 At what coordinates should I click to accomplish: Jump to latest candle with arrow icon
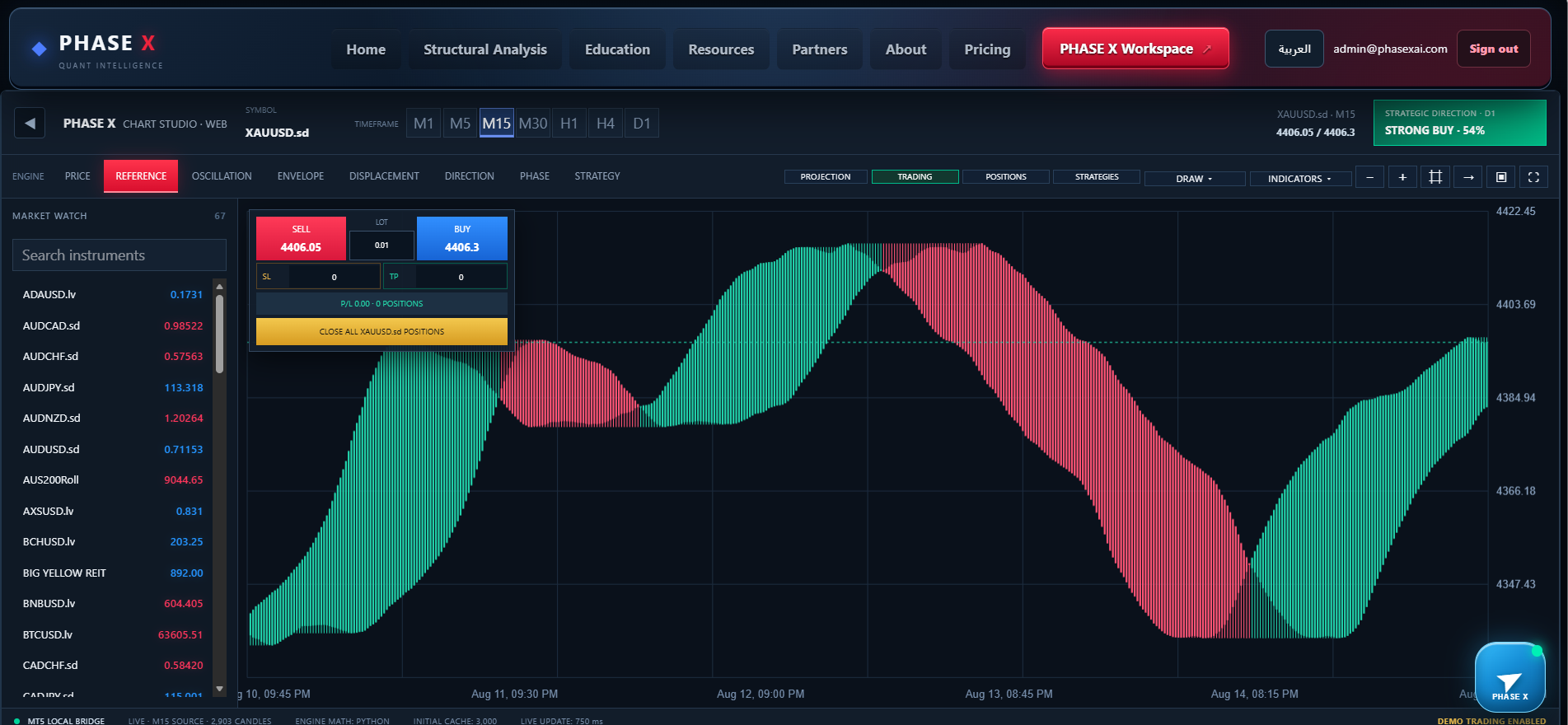[x=1468, y=177]
